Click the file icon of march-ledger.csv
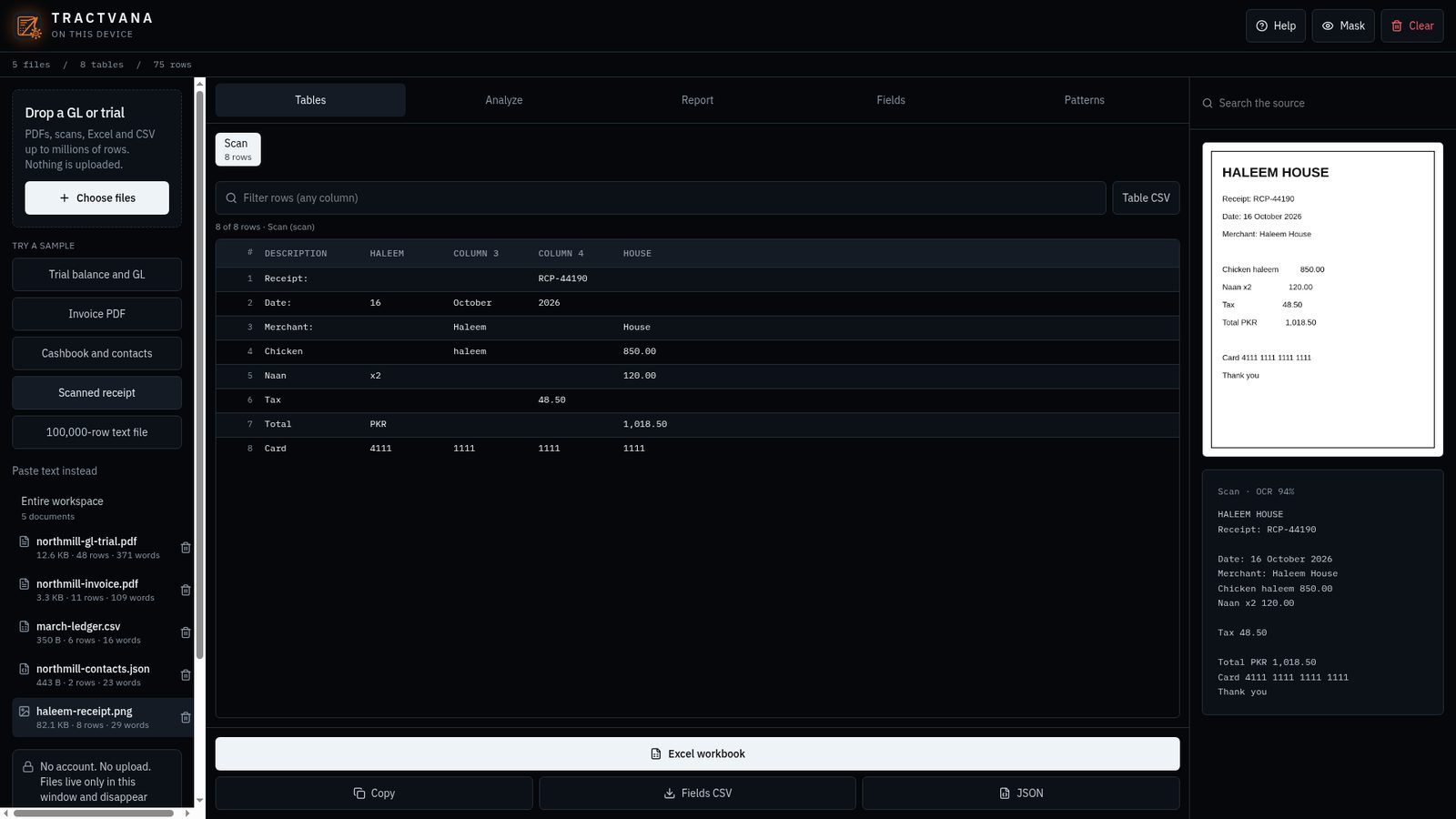This screenshot has height=819, width=1456. click(x=25, y=626)
